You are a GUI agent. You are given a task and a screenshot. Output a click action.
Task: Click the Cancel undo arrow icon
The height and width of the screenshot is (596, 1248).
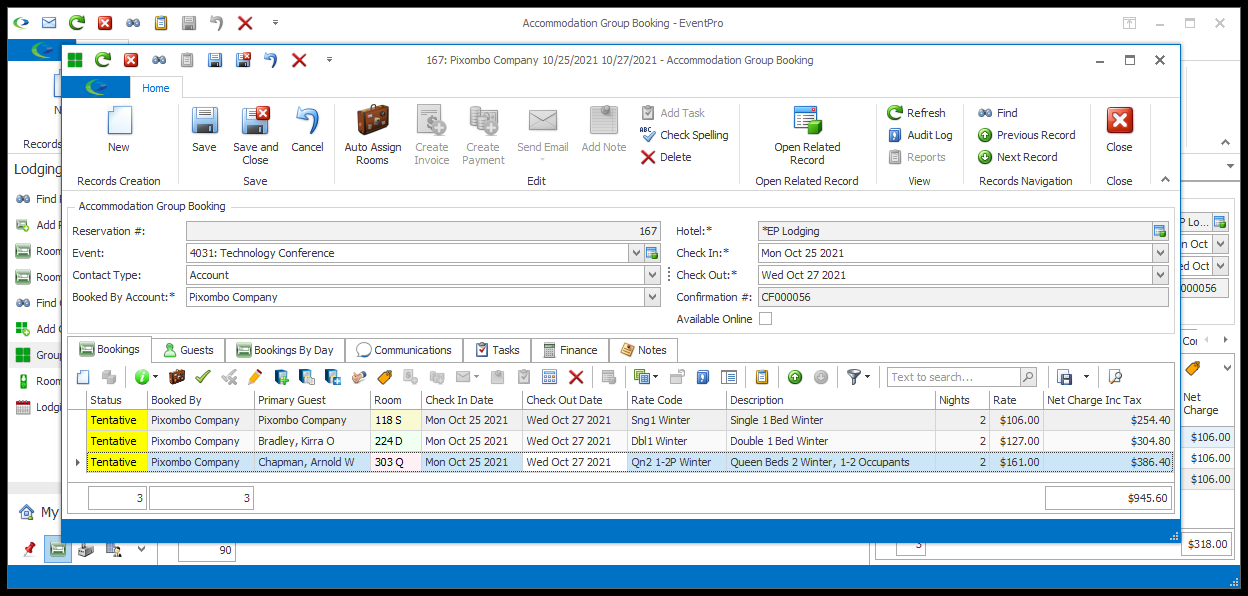click(307, 121)
